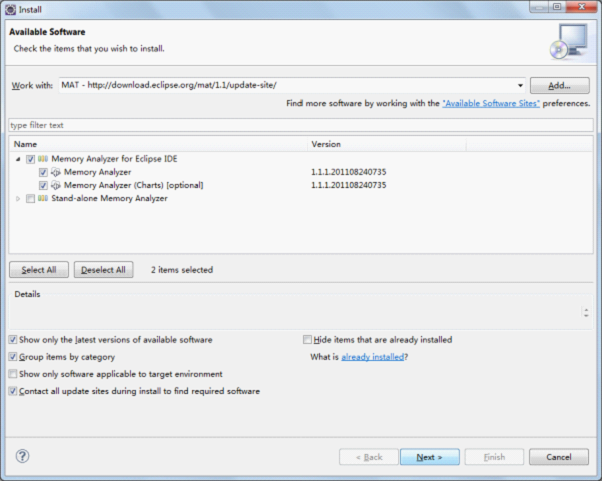Open the Work with dropdown arrow
The image size is (602, 481).
click(520, 85)
